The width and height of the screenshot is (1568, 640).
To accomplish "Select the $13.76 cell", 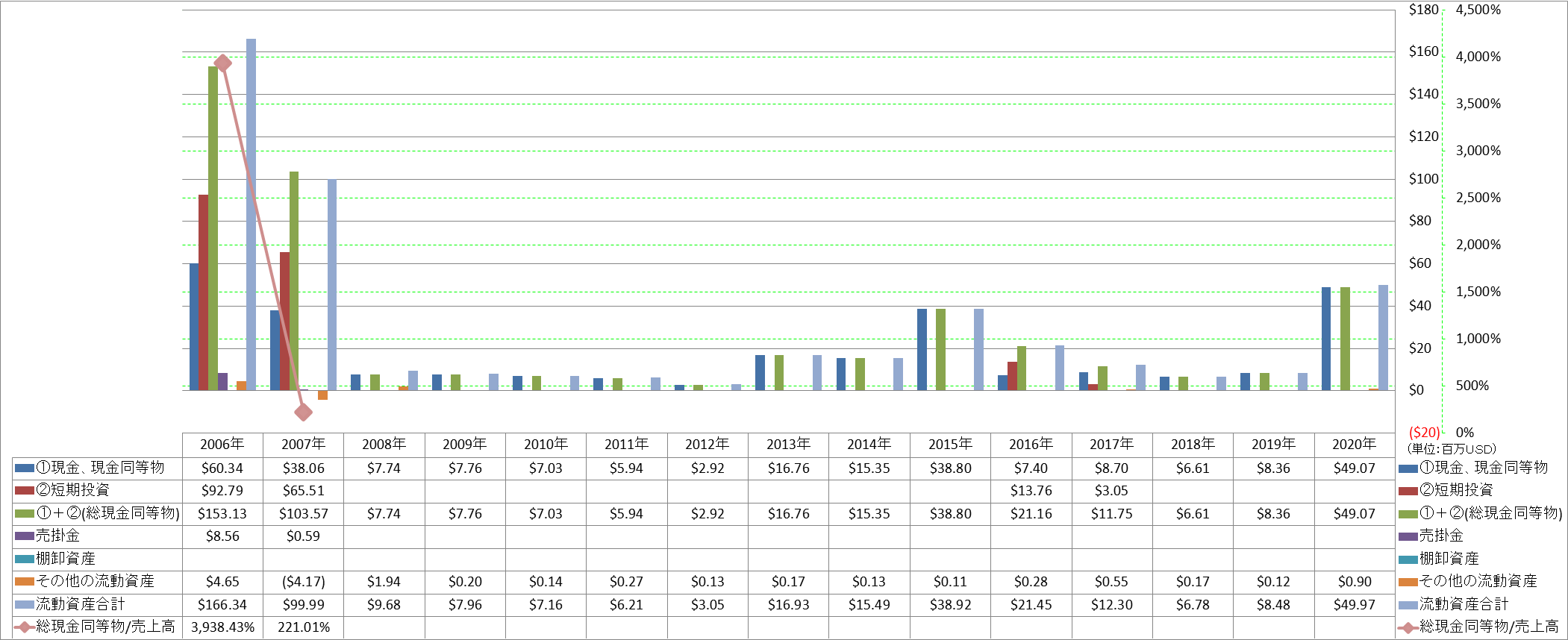I will tap(1031, 491).
